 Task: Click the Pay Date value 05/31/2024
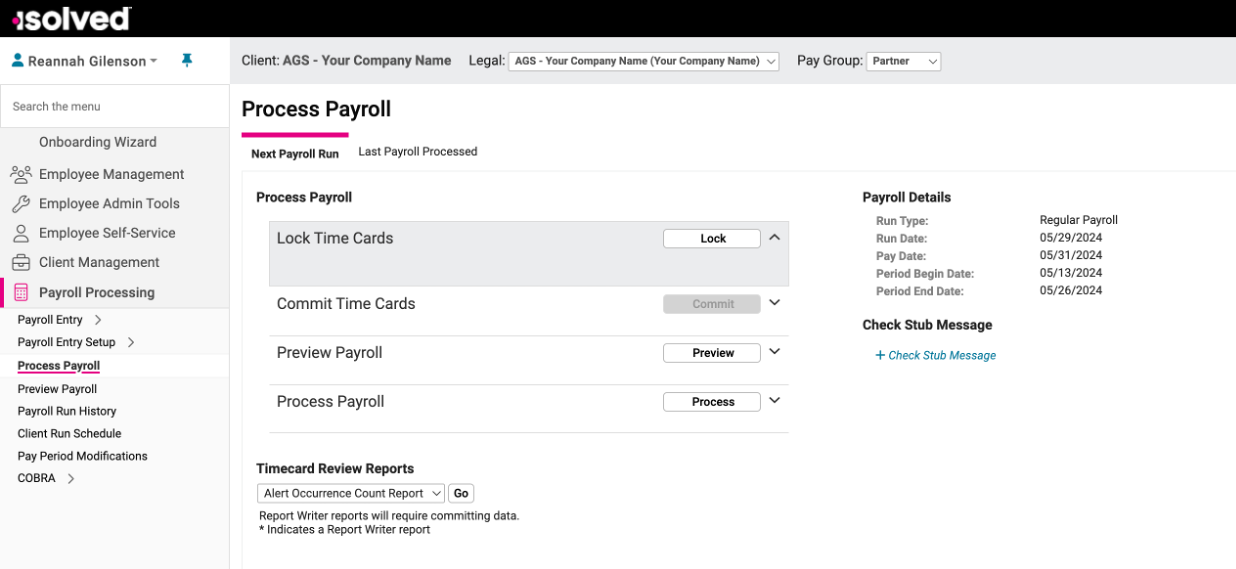tap(1071, 256)
